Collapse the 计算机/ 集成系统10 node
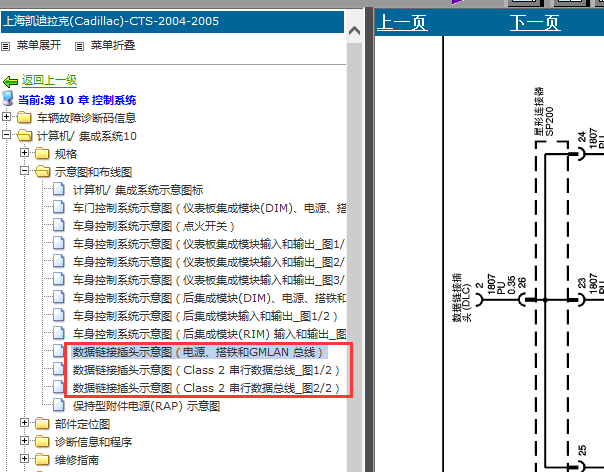 pos(7,134)
